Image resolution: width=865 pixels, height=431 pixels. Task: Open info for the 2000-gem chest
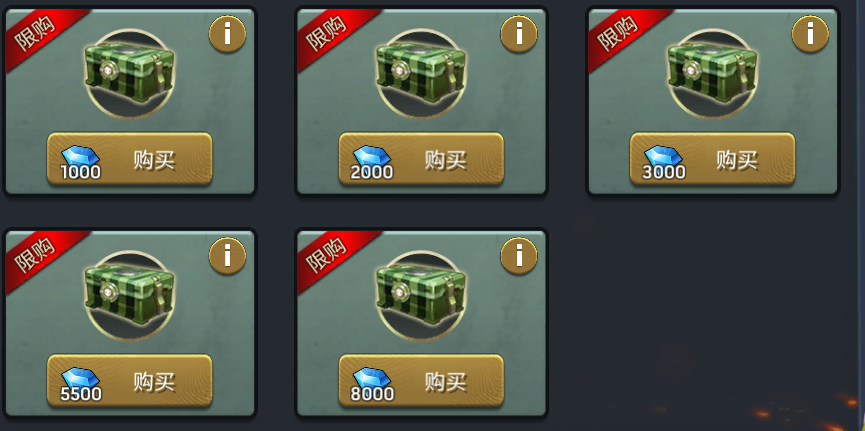click(x=519, y=34)
